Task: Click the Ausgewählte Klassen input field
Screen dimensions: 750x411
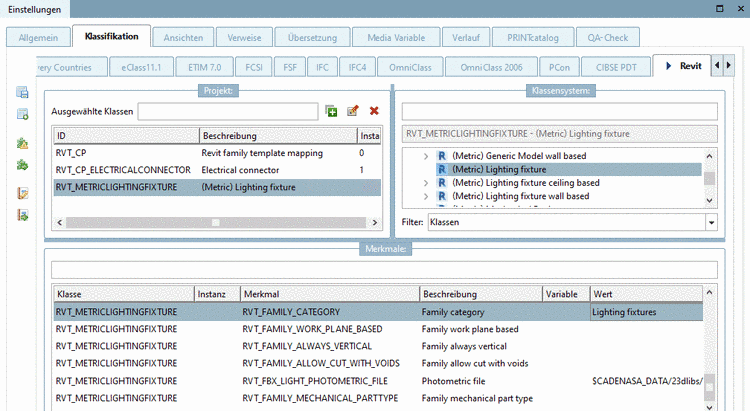Action: click(228, 111)
